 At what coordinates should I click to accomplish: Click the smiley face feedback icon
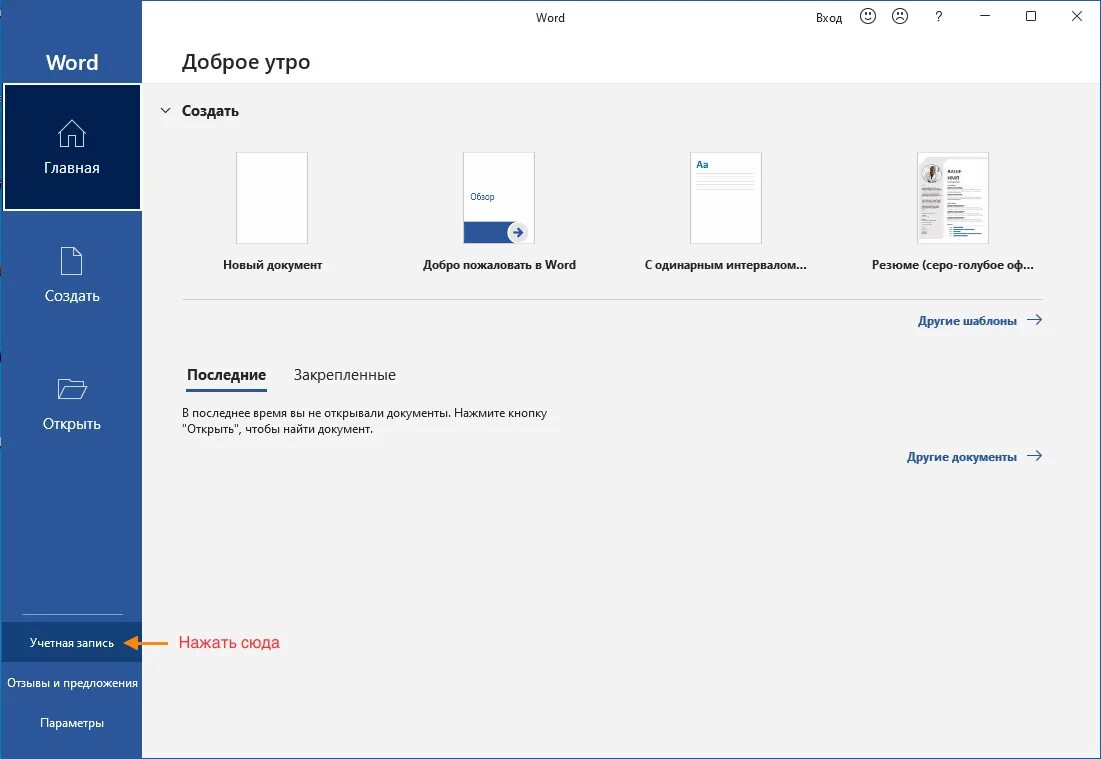(868, 16)
